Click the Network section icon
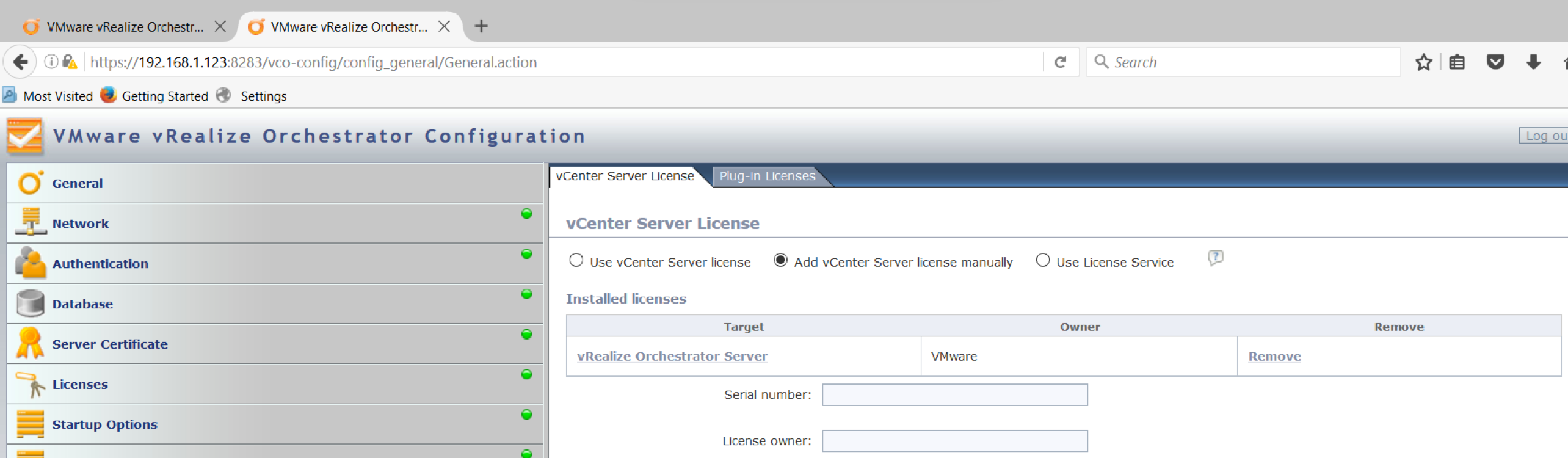1568x458 pixels. [x=31, y=222]
